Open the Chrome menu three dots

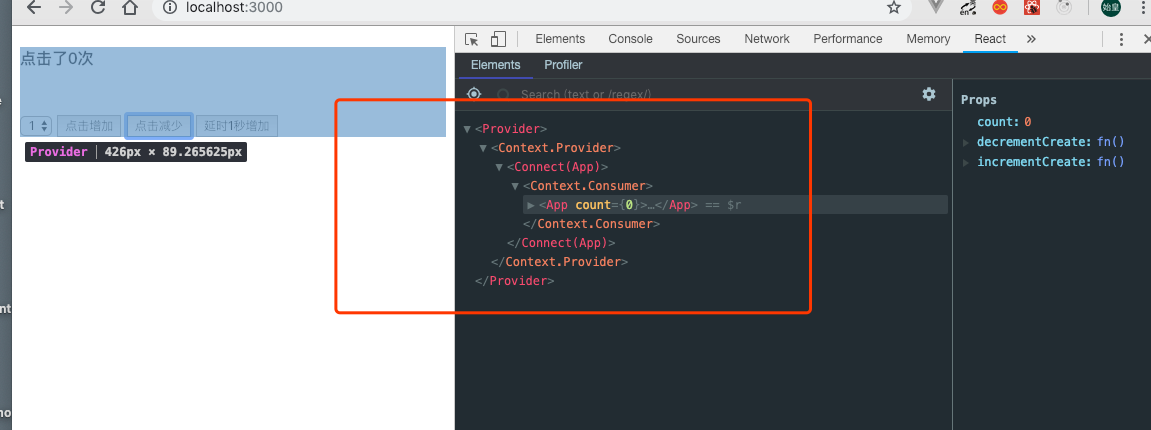click(x=1145, y=7)
